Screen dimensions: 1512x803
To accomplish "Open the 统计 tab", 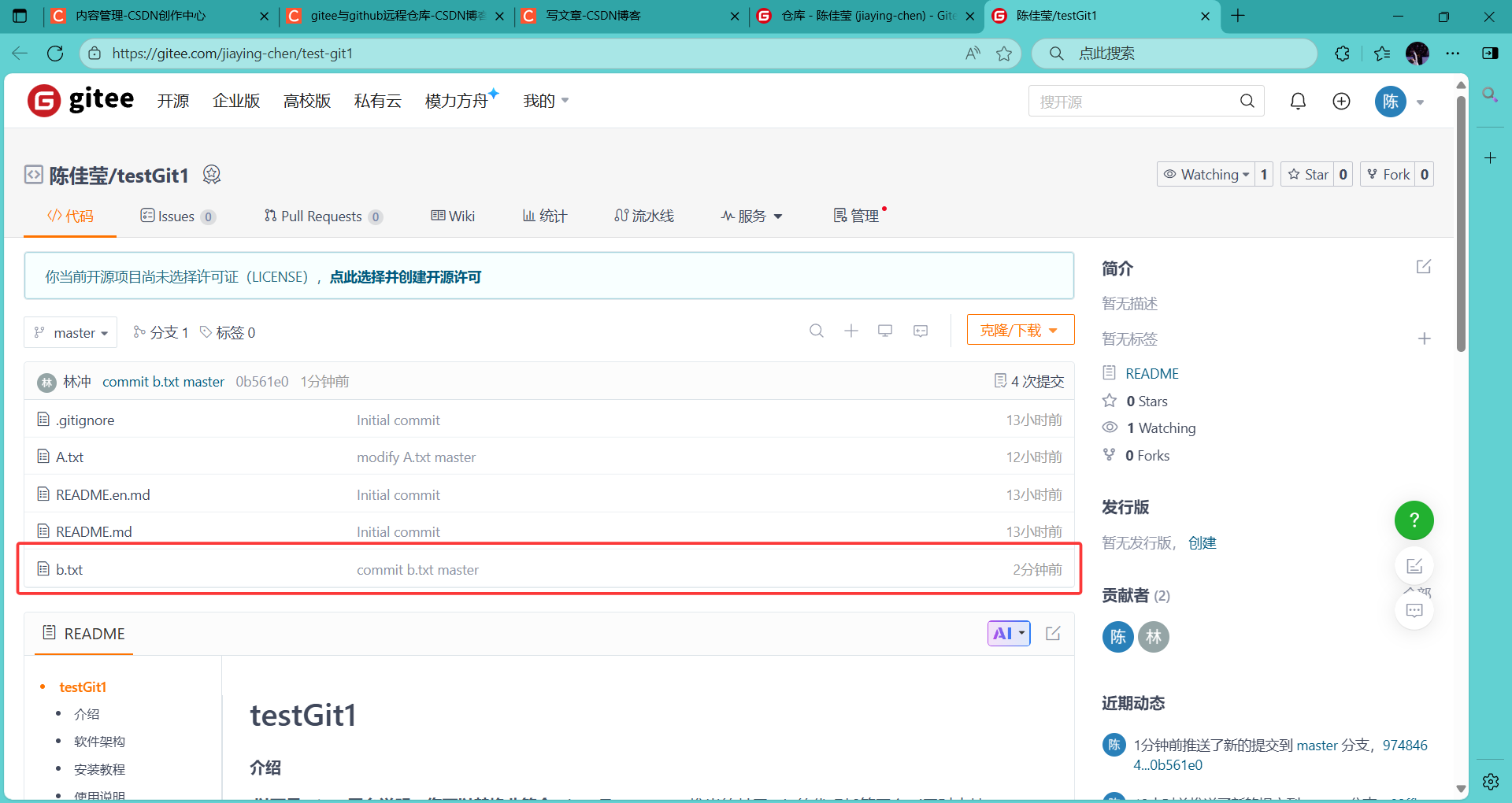I will (x=545, y=216).
